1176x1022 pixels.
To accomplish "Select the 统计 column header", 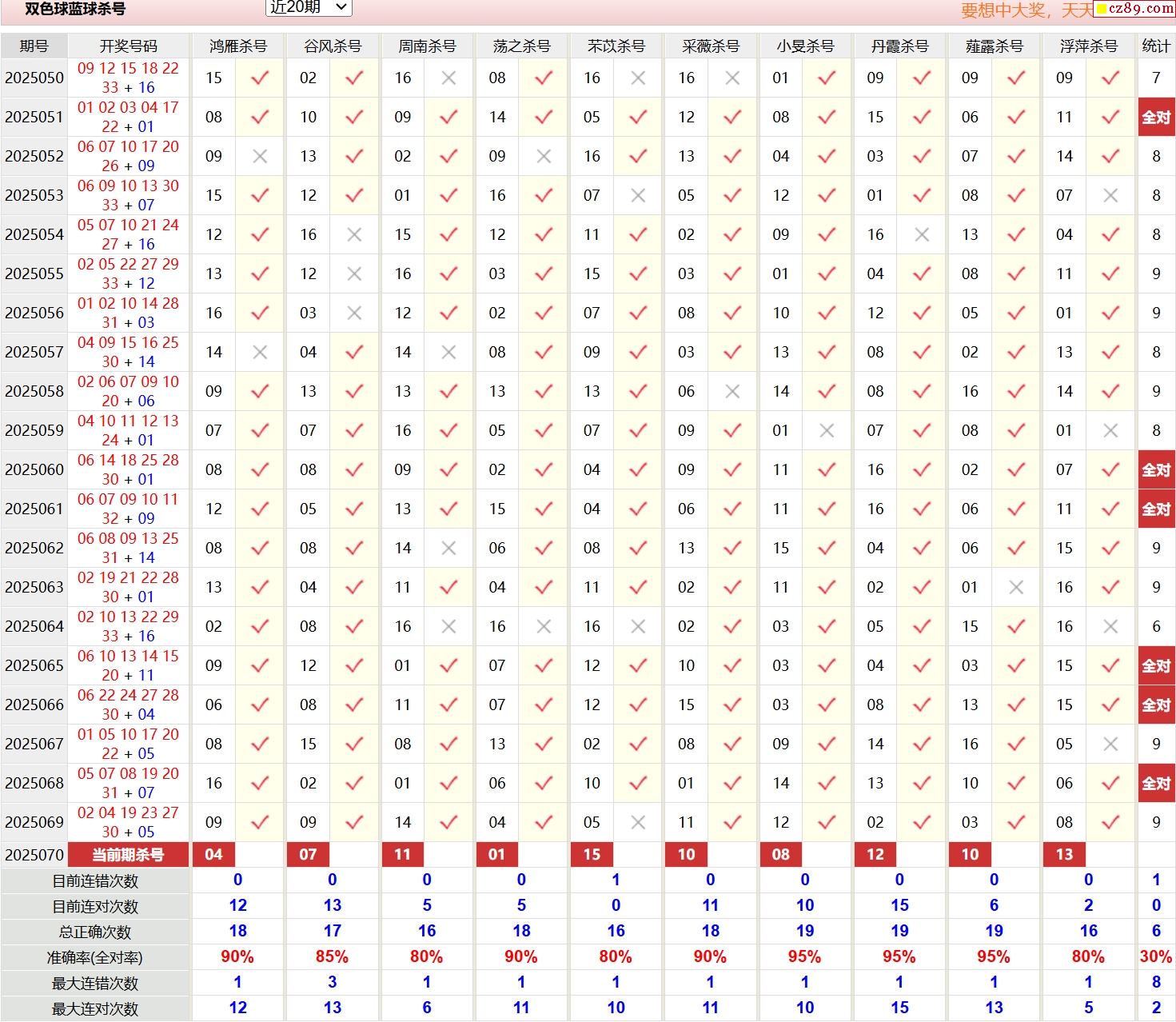I will (1156, 46).
